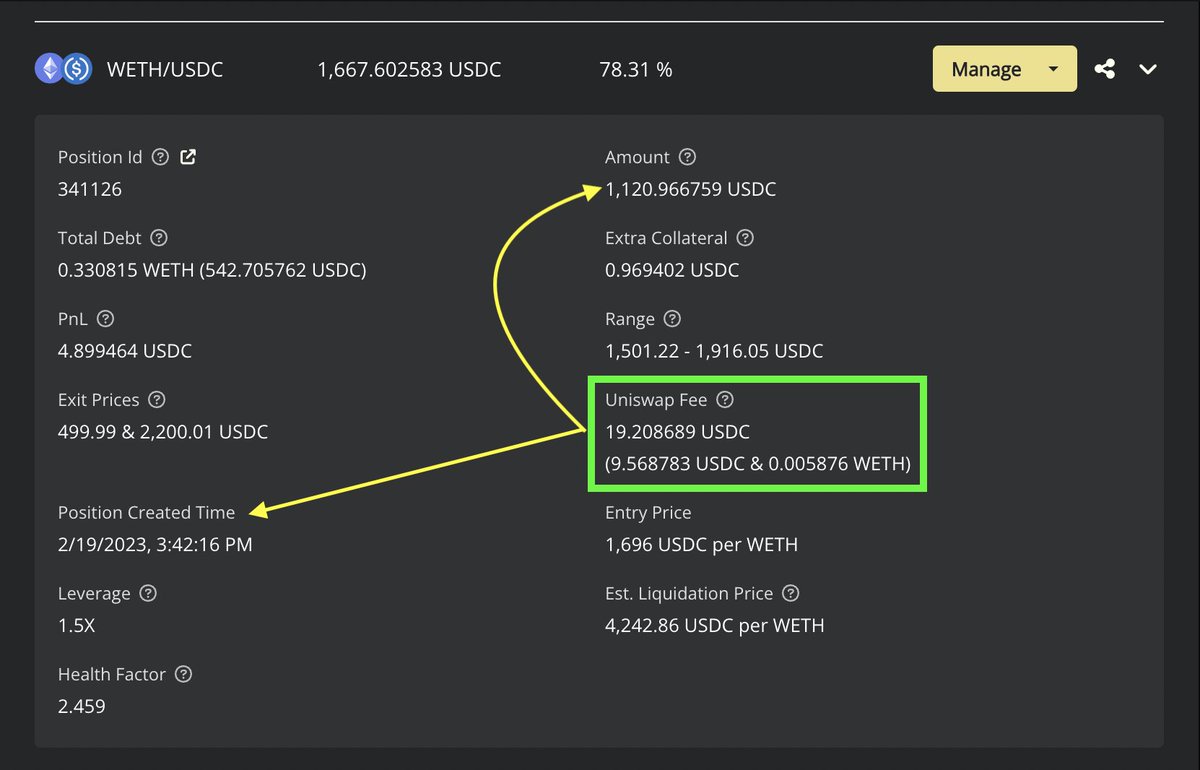Share the WETH/USDC position
Screen dimensions: 1200x770
click(x=1105, y=69)
